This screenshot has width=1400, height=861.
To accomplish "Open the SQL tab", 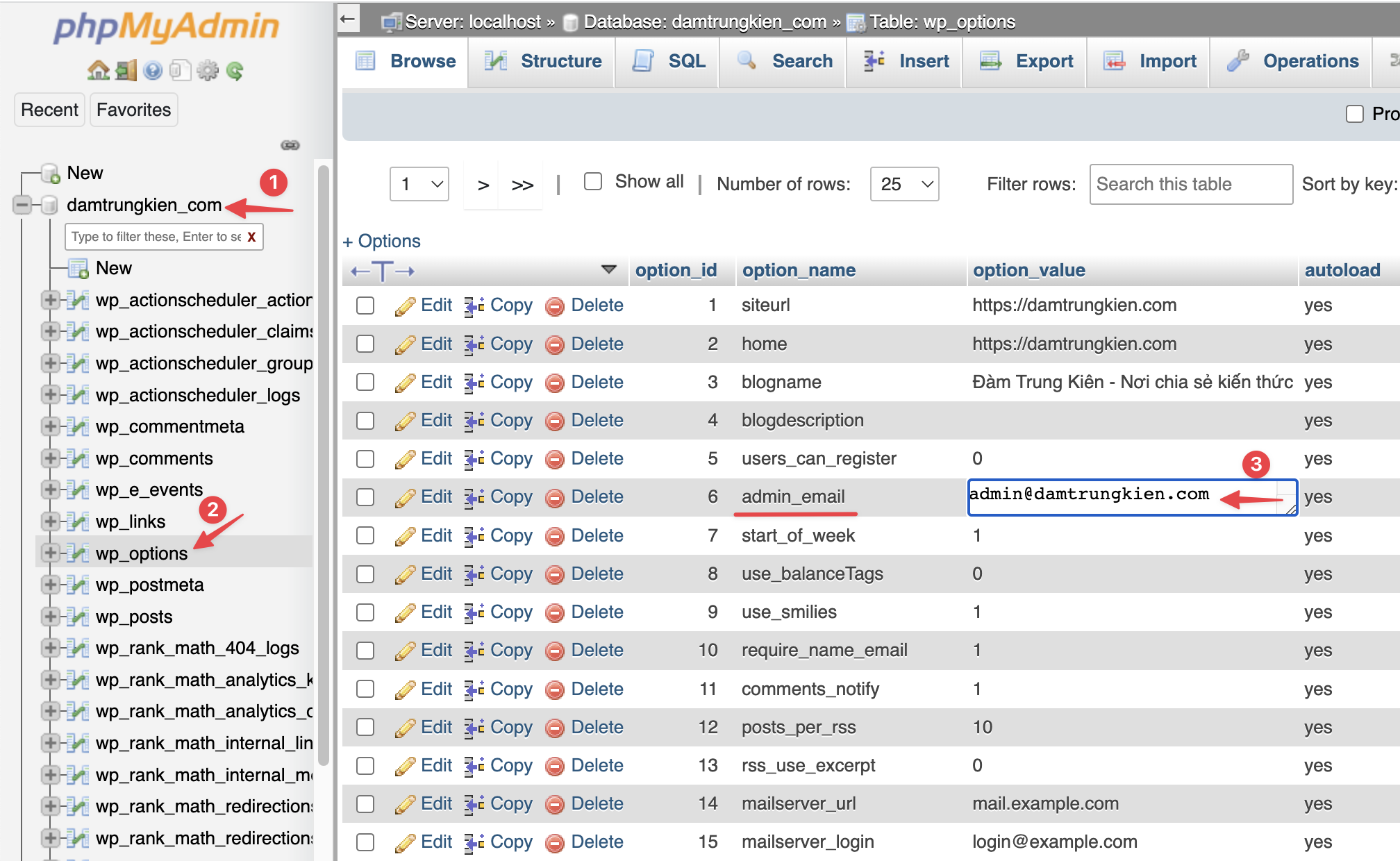I will tap(668, 62).
